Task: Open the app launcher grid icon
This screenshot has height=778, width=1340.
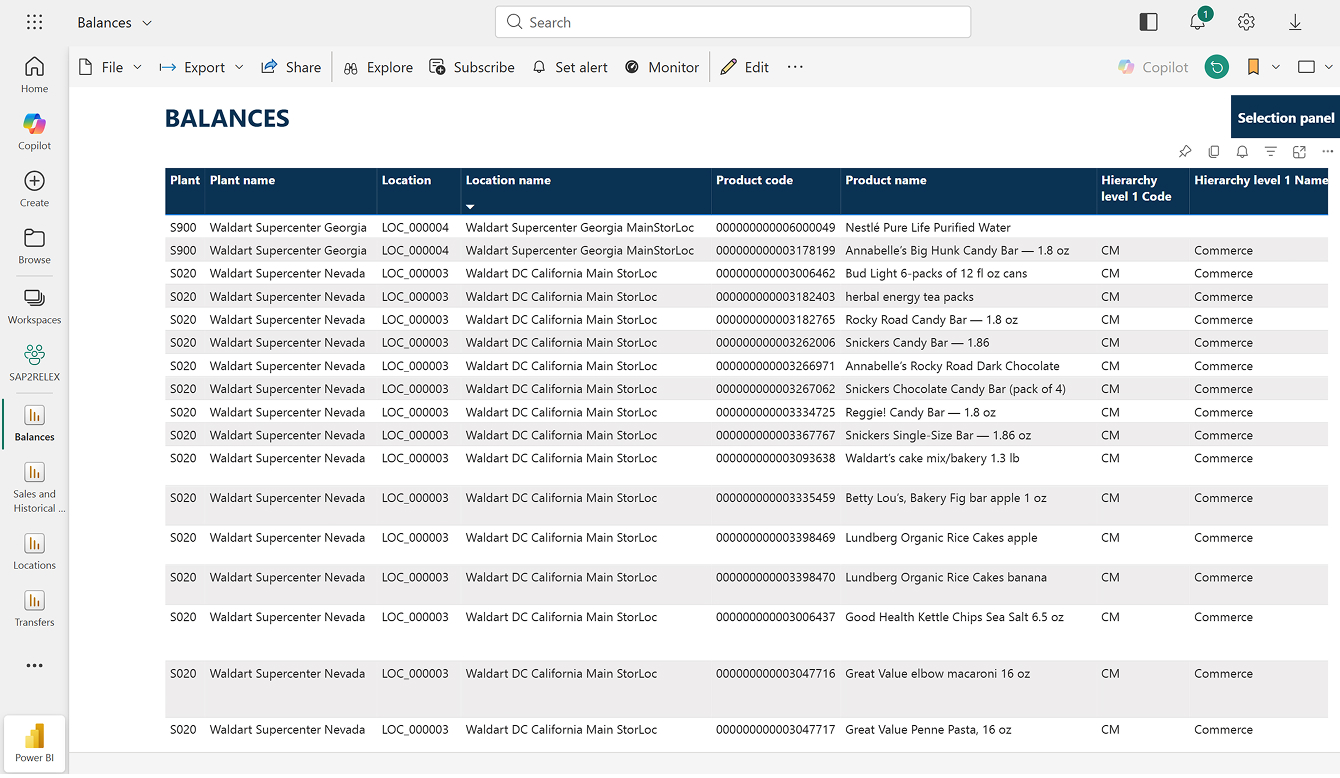Action: click(34, 22)
